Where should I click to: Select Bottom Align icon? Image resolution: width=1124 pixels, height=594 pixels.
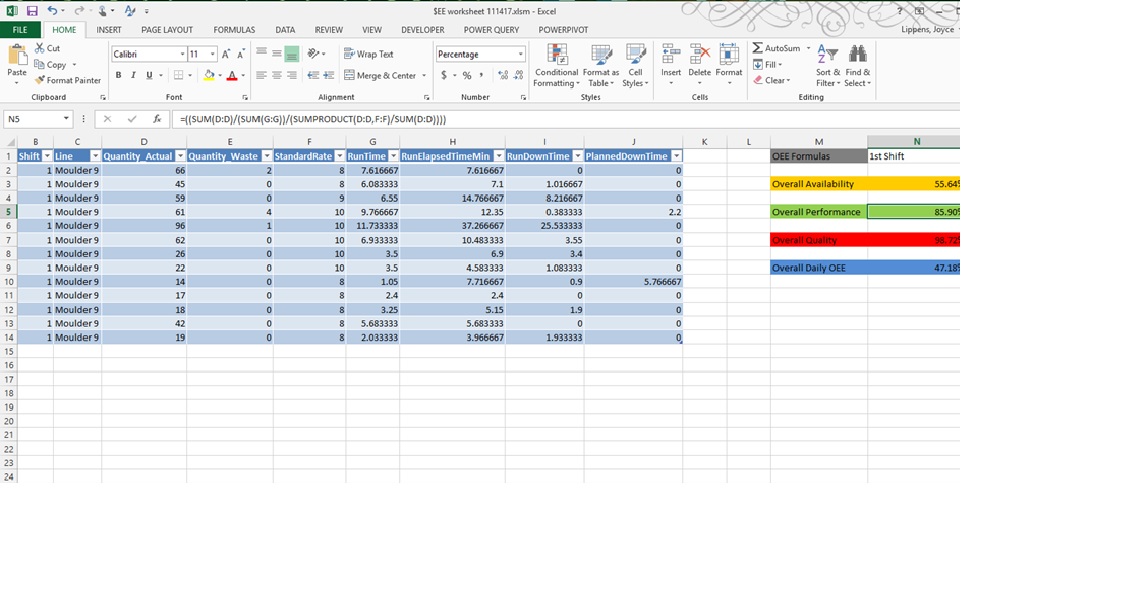(292, 54)
